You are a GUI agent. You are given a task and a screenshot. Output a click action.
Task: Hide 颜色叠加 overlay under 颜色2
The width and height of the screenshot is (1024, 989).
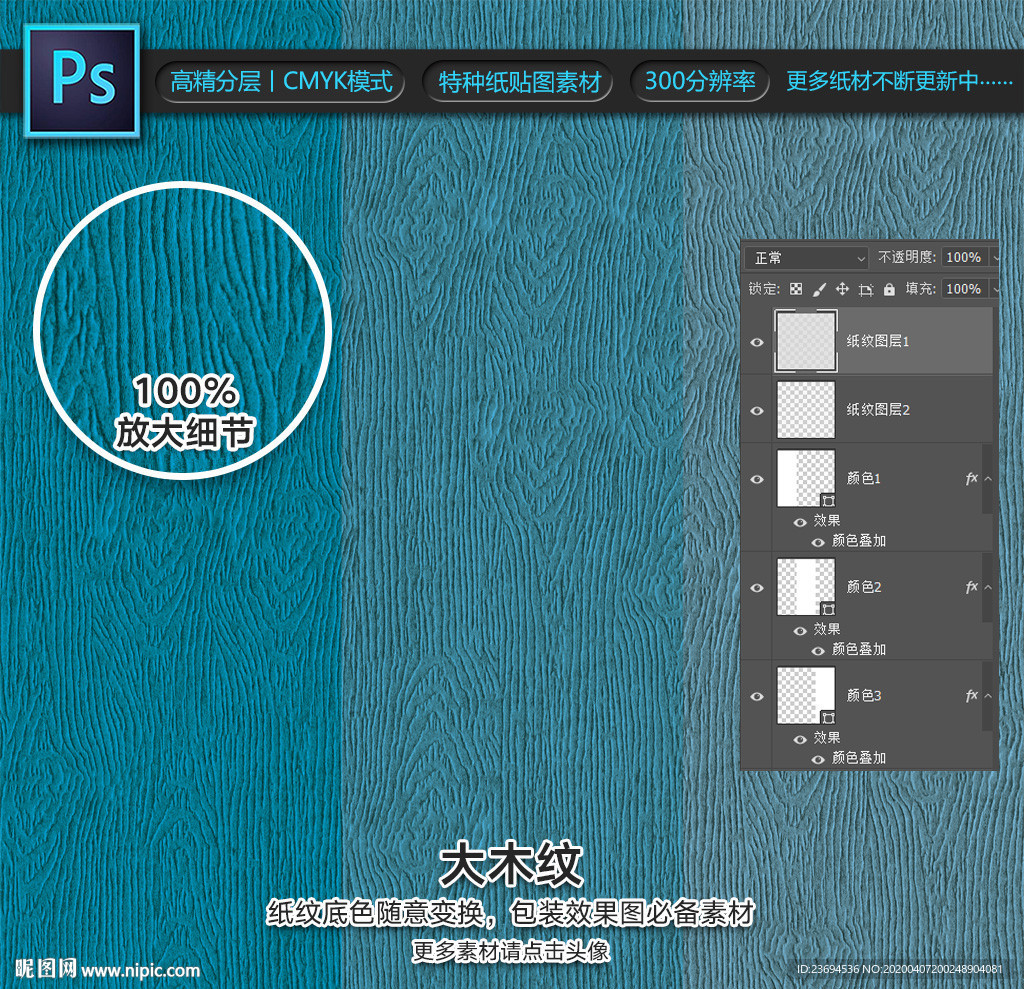pos(818,651)
